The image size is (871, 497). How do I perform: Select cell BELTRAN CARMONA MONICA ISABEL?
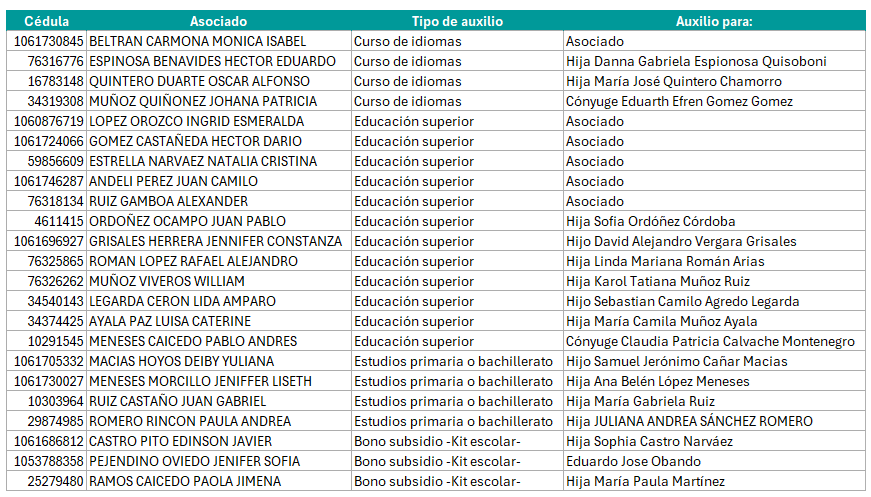point(198,41)
